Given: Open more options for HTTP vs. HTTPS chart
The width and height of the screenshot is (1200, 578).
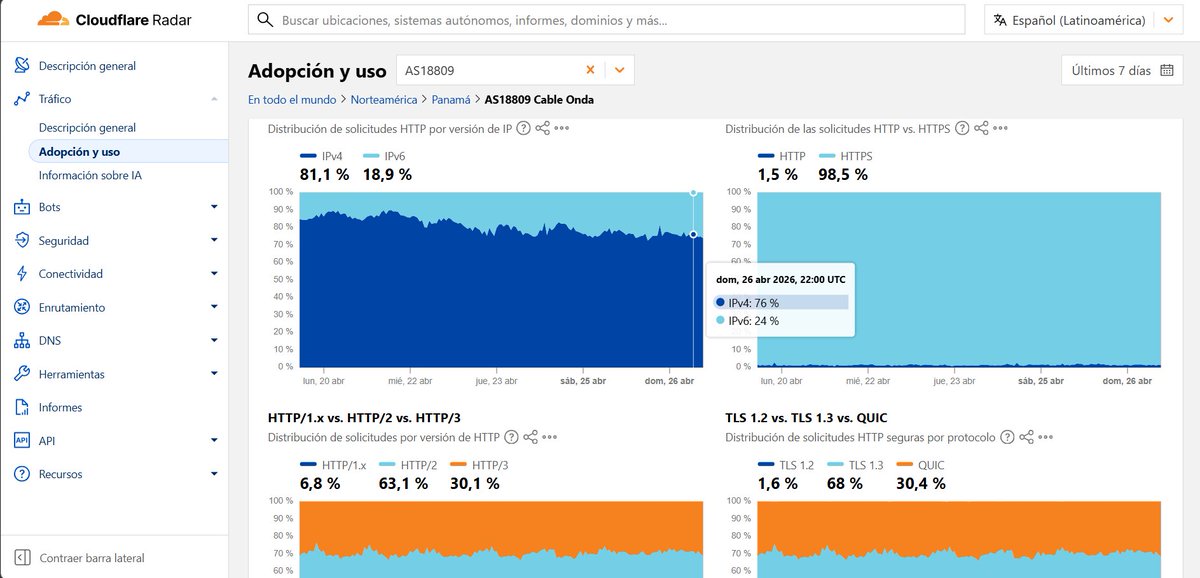Looking at the screenshot, I should pyautogui.click(x=1000, y=128).
